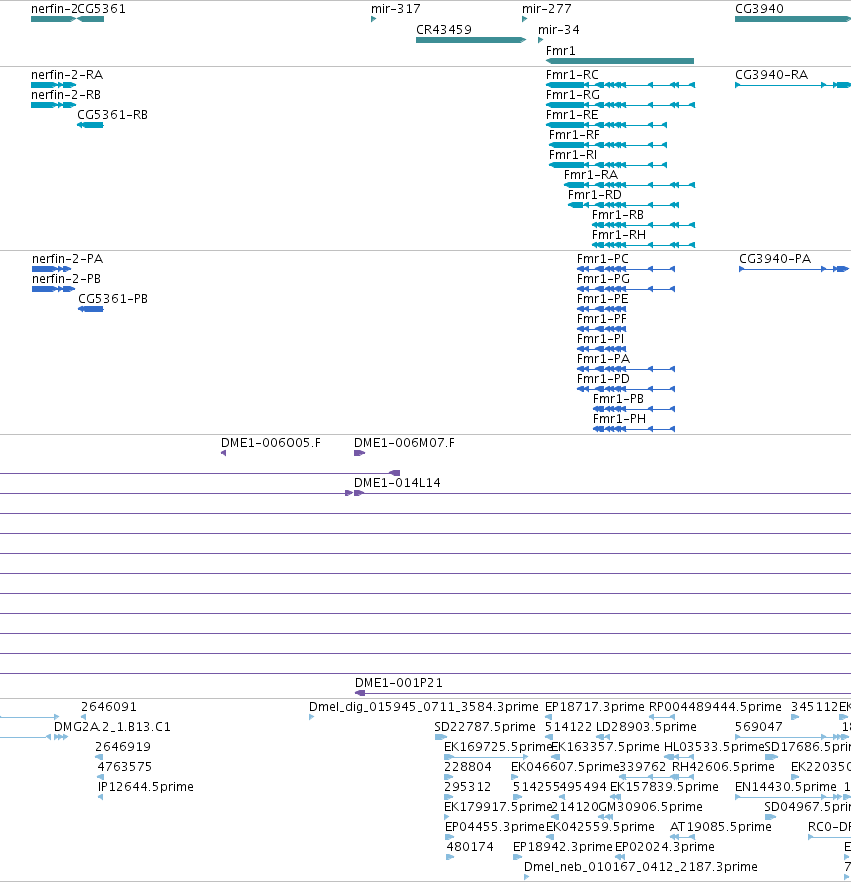
Task: Select the Fmr1 gene bar
Action: 620,61
